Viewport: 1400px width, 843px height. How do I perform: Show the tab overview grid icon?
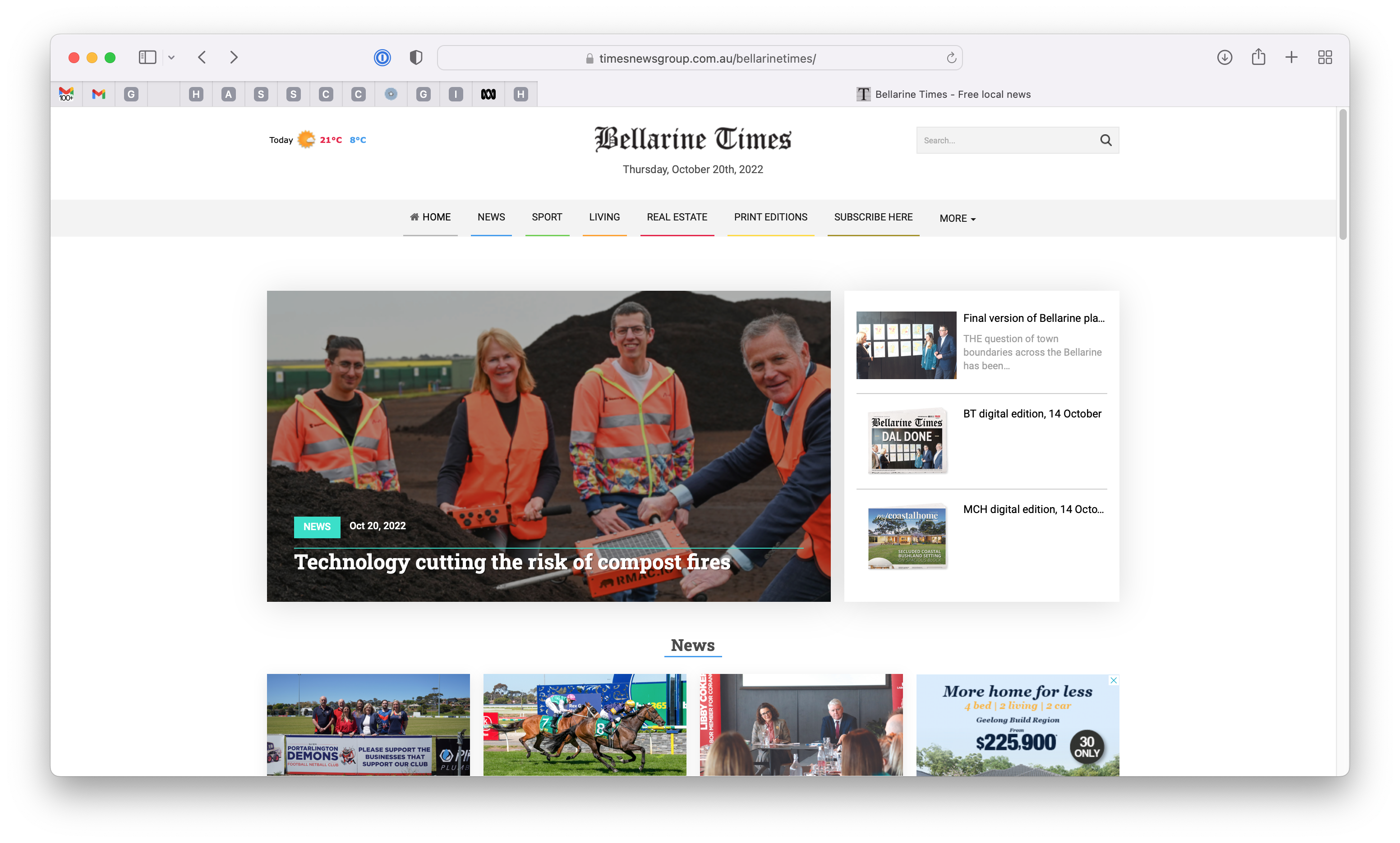1325,57
